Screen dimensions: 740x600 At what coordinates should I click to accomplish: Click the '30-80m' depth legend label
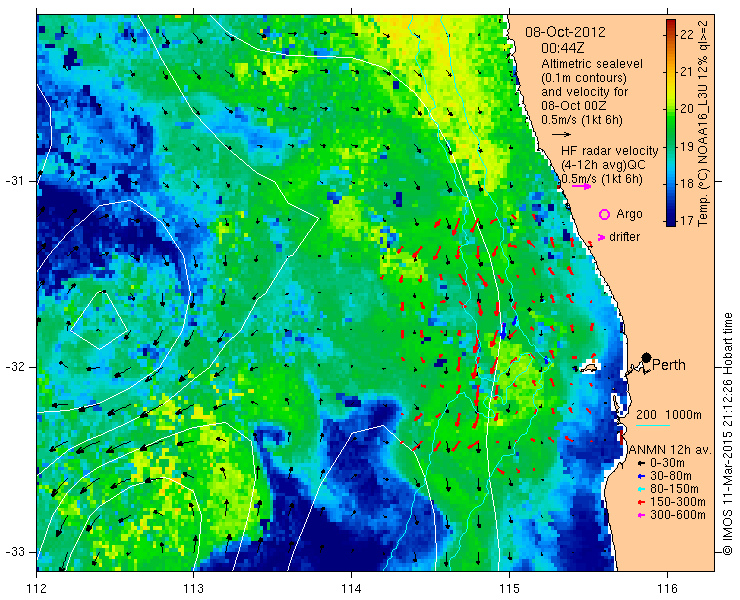[x=671, y=476]
